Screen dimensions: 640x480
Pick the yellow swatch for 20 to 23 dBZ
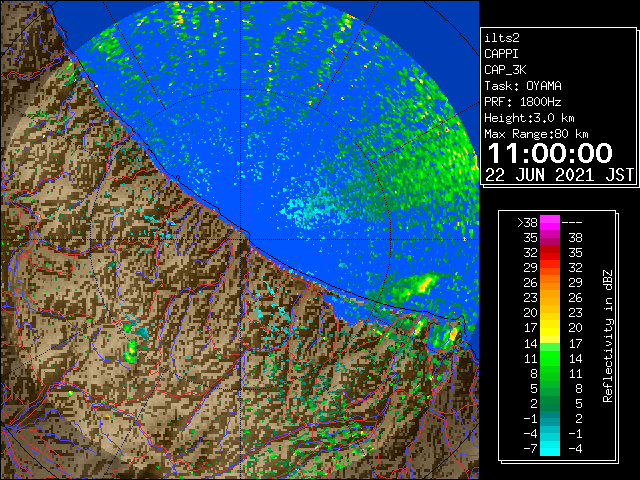pyautogui.click(x=550, y=313)
